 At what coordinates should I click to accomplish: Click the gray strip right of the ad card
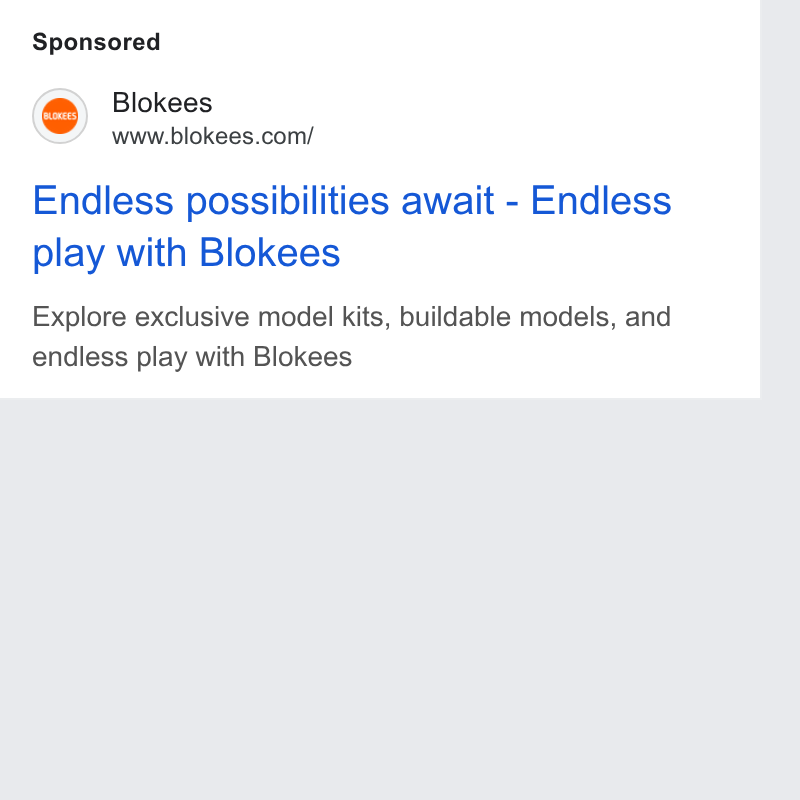[780, 199]
